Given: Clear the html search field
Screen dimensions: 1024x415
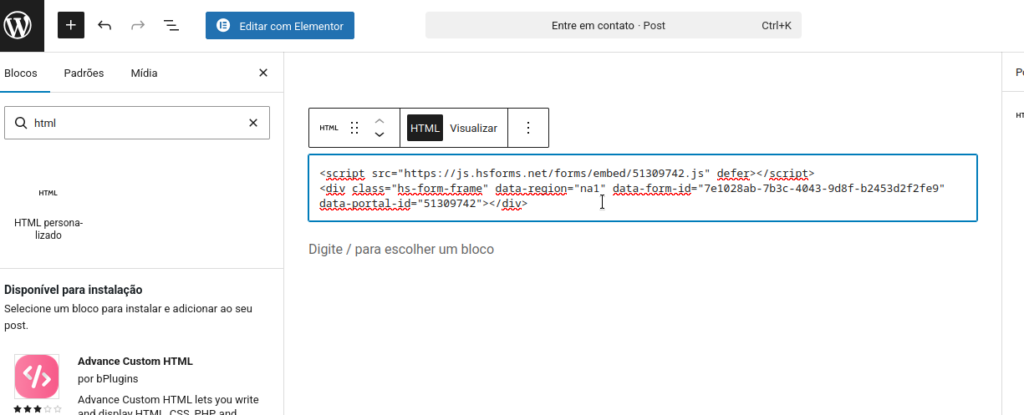Looking at the screenshot, I should 253,123.
